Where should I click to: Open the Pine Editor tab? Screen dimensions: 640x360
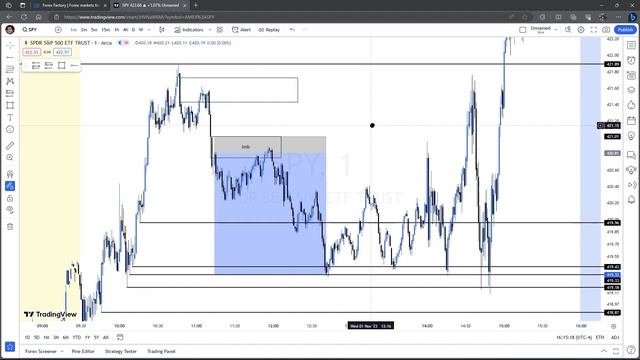[x=83, y=351]
